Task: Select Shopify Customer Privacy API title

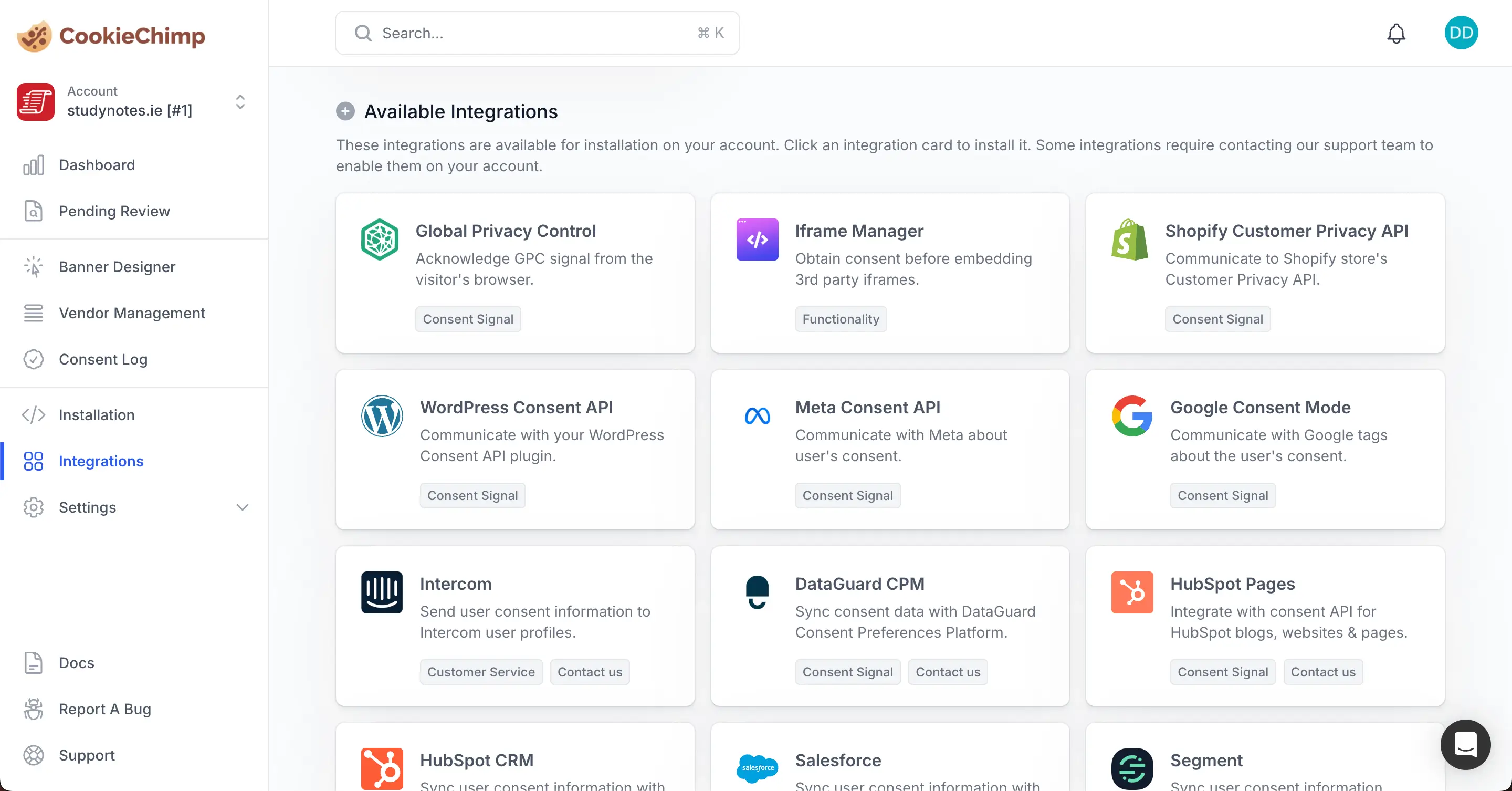Action: click(1287, 231)
